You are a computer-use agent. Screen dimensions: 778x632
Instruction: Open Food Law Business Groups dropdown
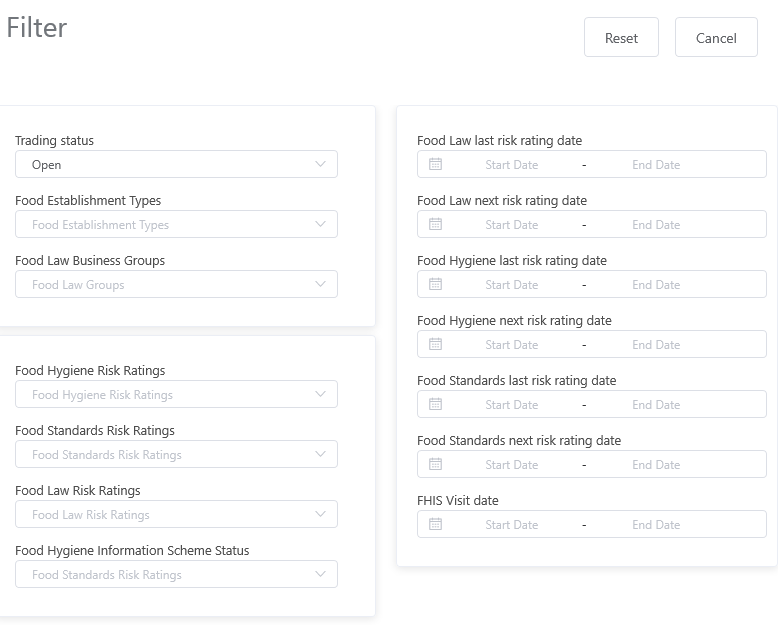pos(176,284)
